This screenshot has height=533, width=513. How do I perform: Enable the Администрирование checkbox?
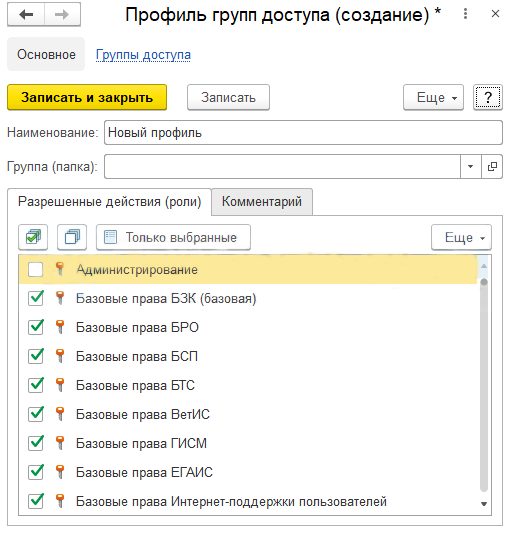[x=36, y=270]
